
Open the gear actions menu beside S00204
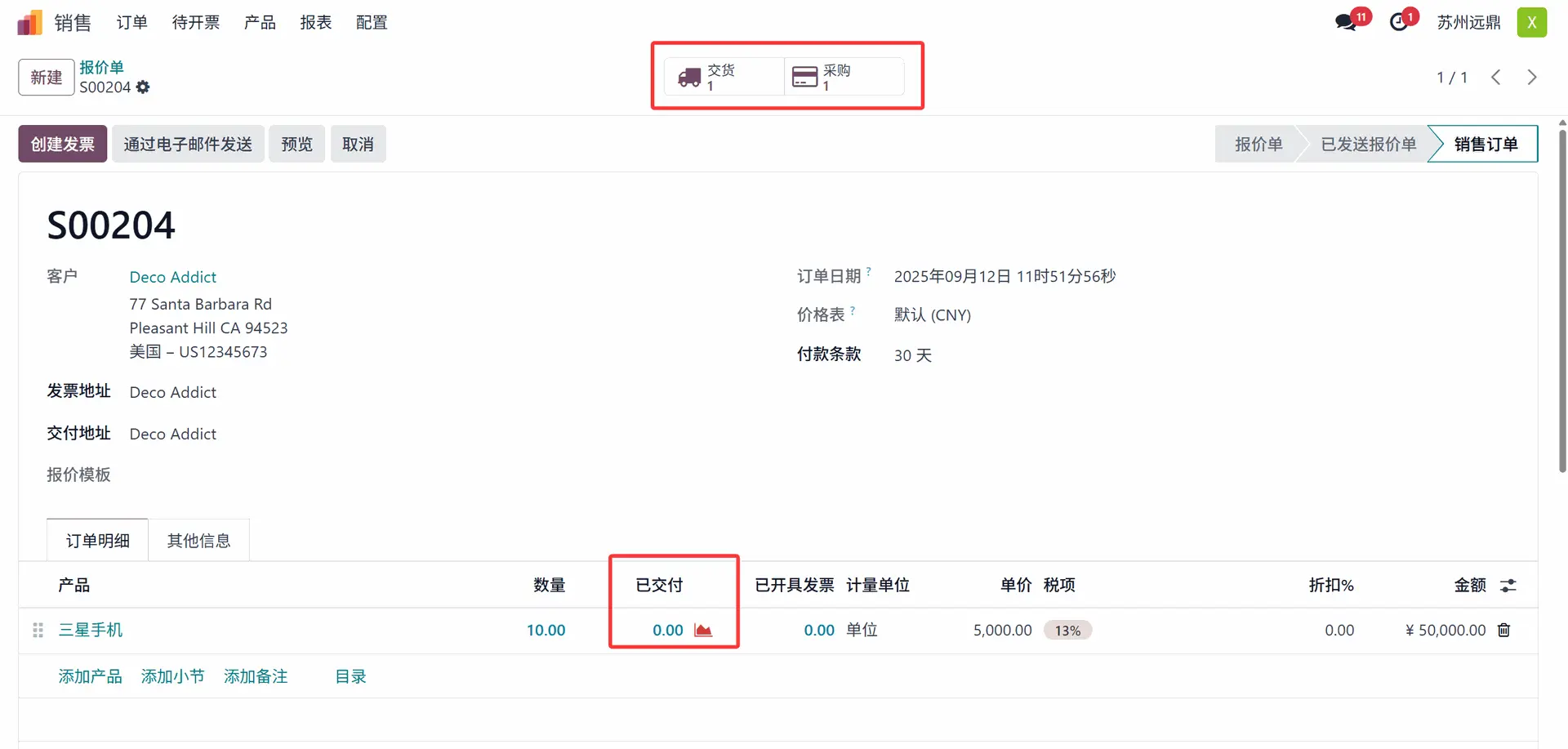[x=143, y=87]
